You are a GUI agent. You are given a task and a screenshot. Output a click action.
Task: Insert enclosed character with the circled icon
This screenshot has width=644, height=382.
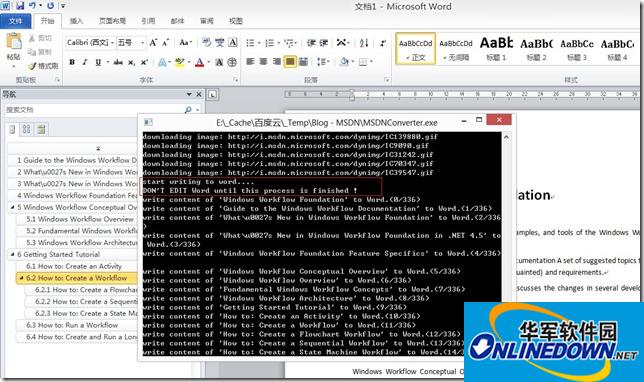coord(232,62)
